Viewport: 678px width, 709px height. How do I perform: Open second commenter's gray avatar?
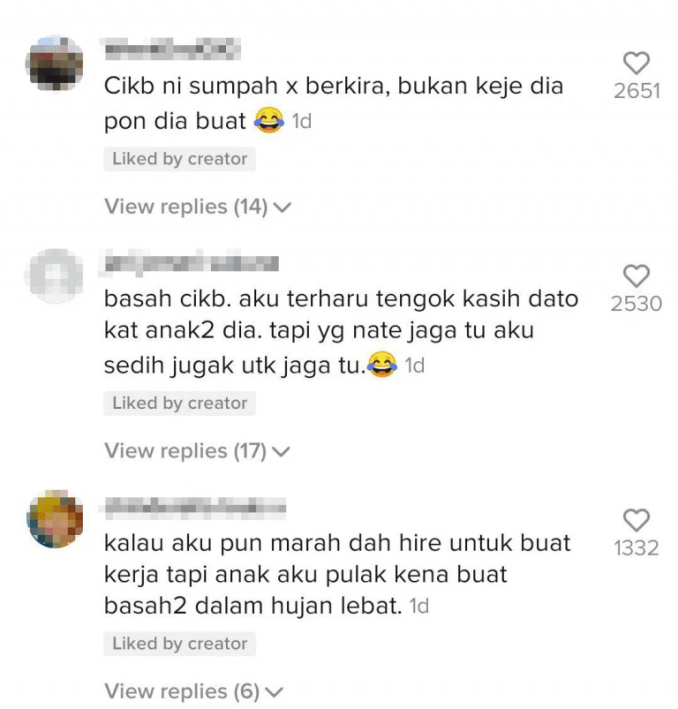56,275
